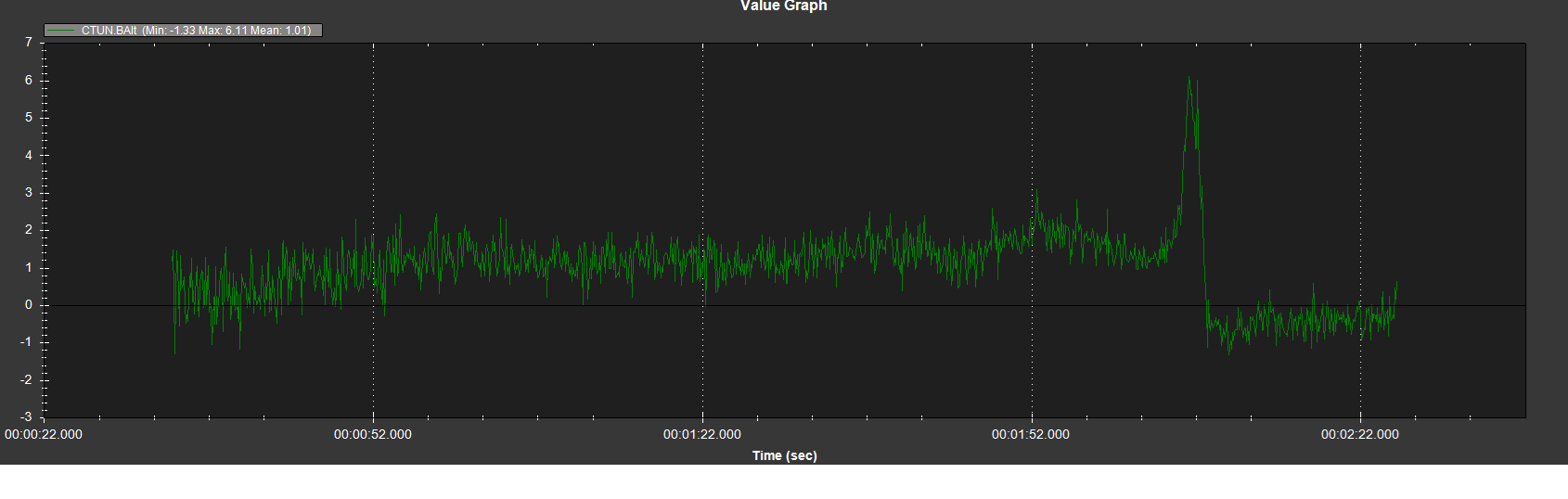Click the altitude spike peak near 6

(1189, 79)
